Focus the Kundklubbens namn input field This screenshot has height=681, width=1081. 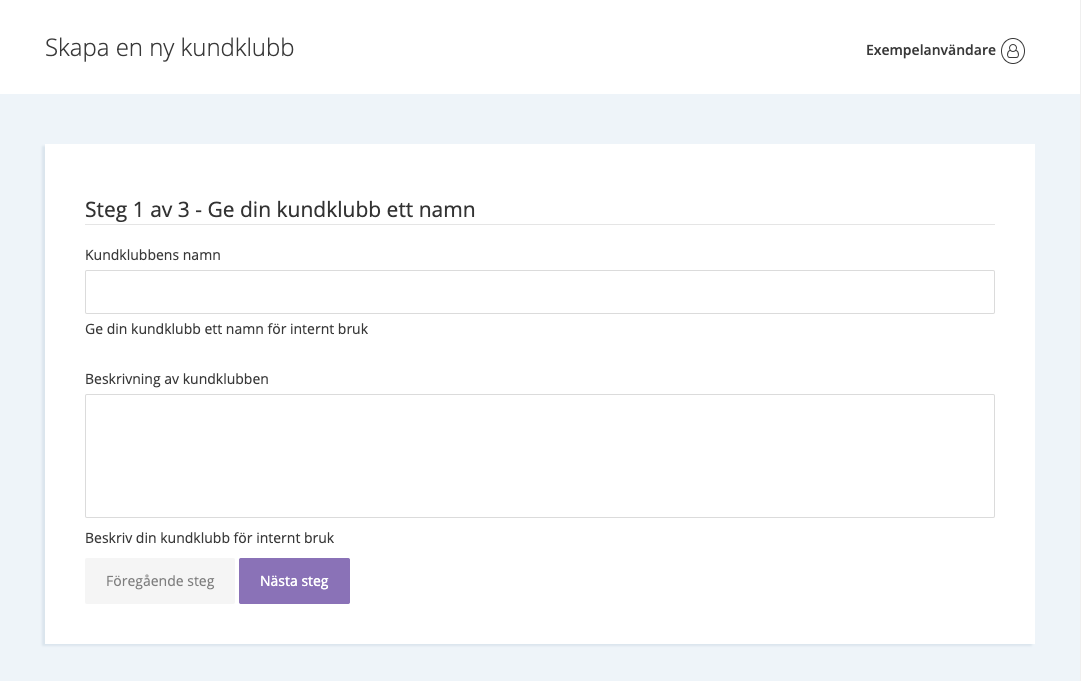point(540,292)
